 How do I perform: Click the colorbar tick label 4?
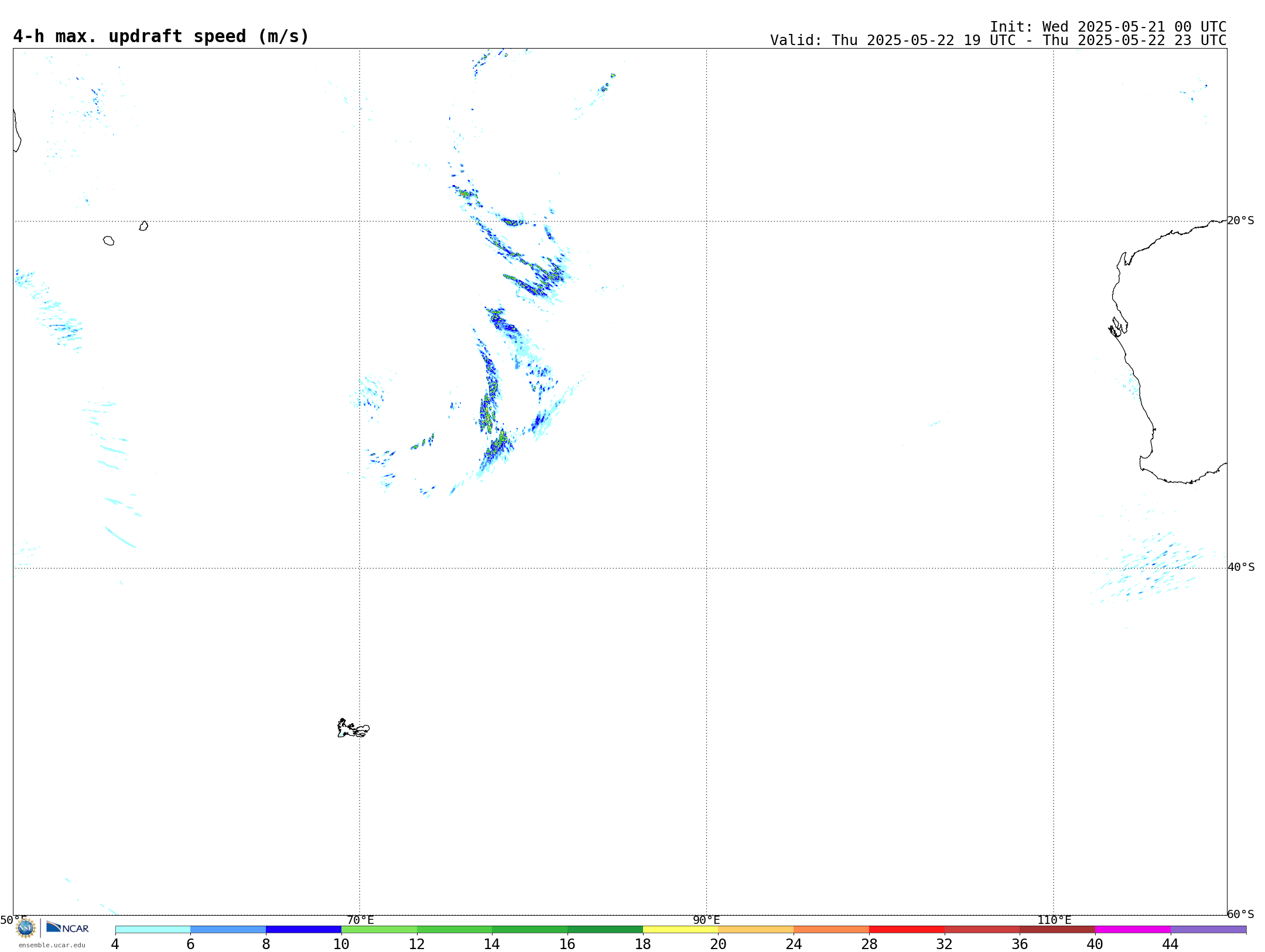pos(115,944)
